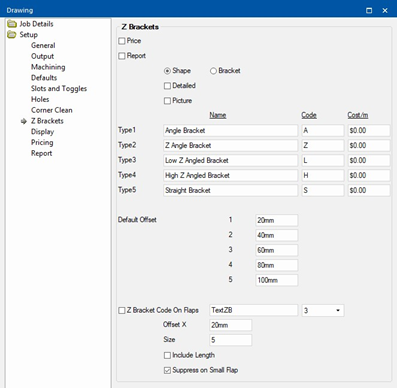Go to Slots and Toggles page
The image size is (397, 388).
pyautogui.click(x=59, y=89)
